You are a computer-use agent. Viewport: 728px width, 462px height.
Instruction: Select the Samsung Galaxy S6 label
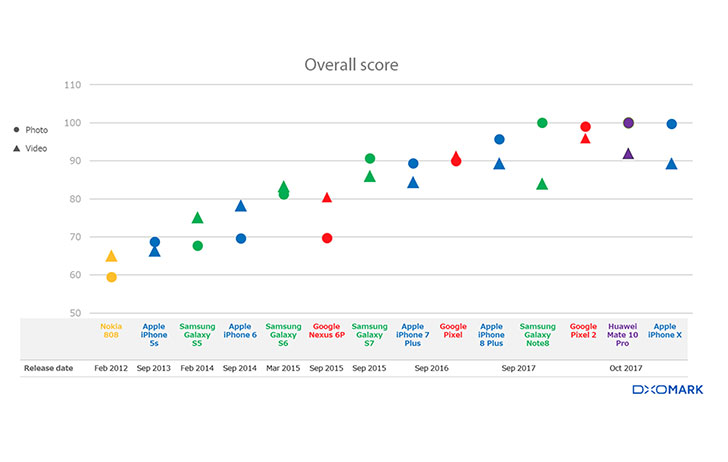(283, 335)
